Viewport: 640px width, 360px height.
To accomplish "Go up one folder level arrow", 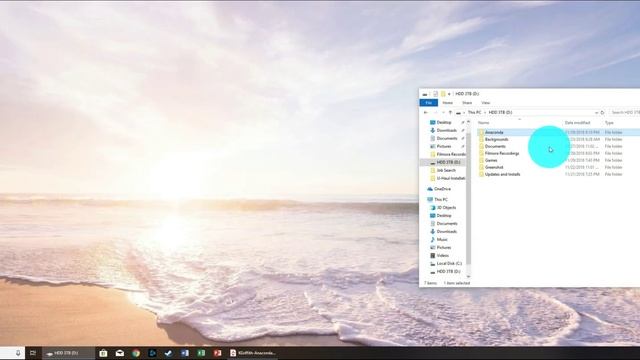I will [x=450, y=113].
